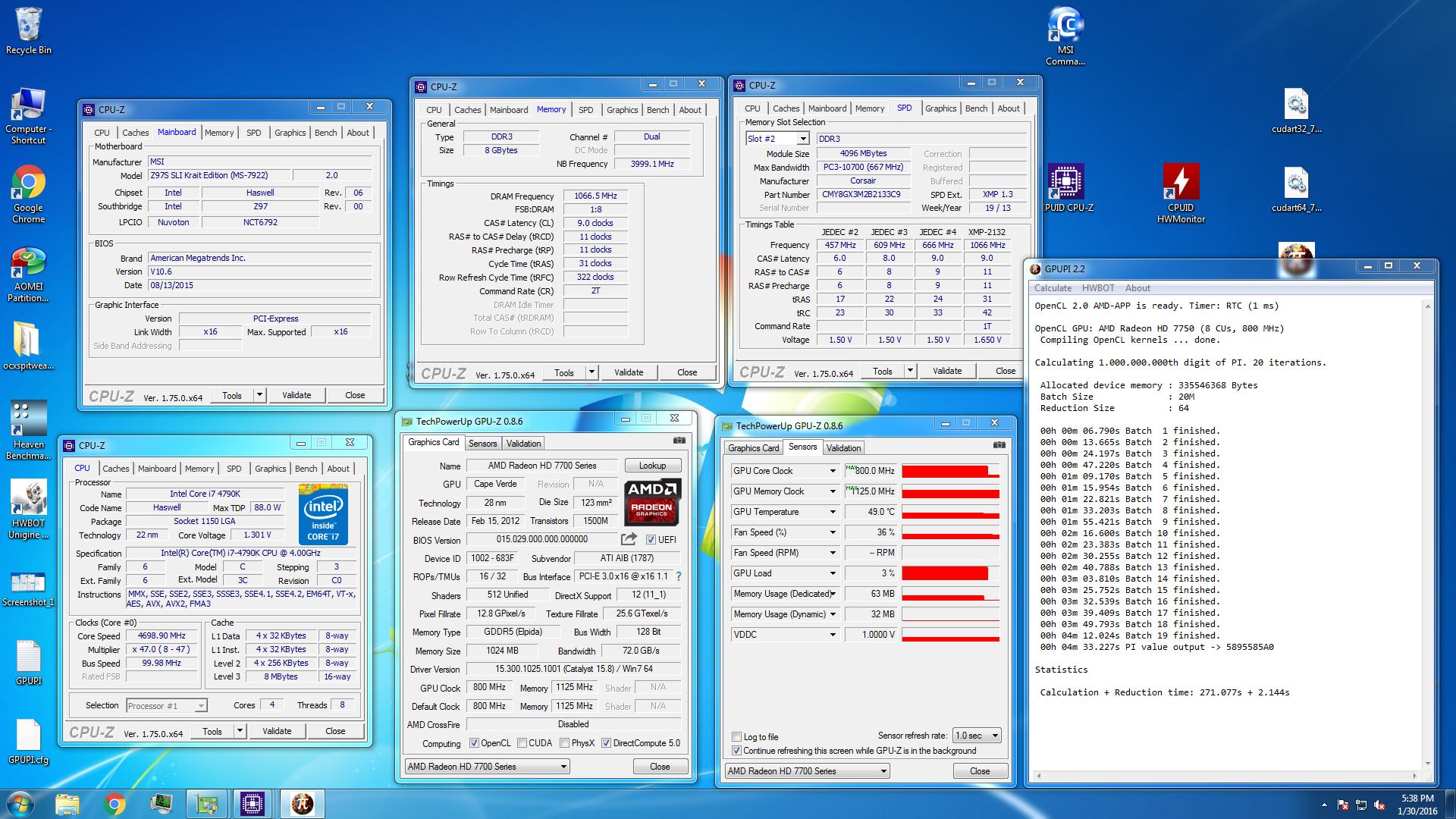Switch to Bench tab in CPU-Z Memory window
This screenshot has width=1456, height=819.
coord(657,110)
